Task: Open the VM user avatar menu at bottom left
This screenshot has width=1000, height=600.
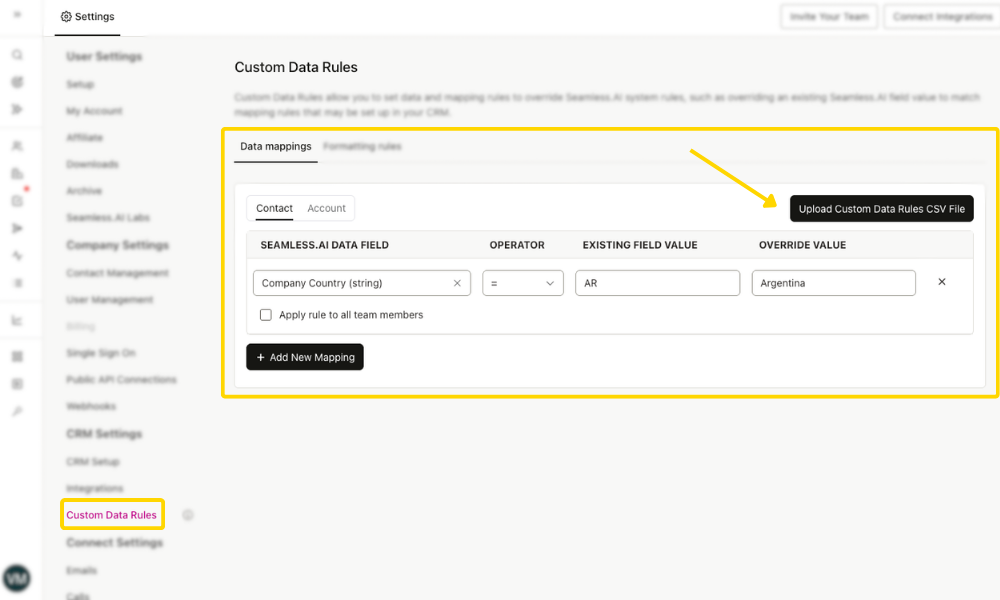Action: tap(17, 578)
